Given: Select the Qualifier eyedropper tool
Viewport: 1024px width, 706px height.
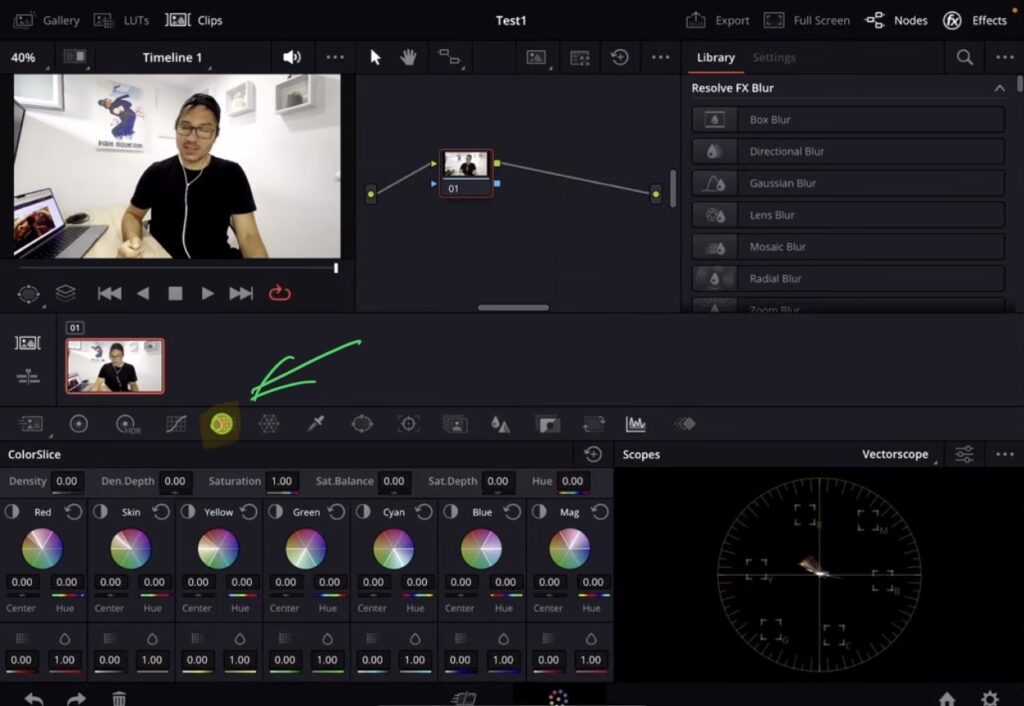Looking at the screenshot, I should 313,423.
